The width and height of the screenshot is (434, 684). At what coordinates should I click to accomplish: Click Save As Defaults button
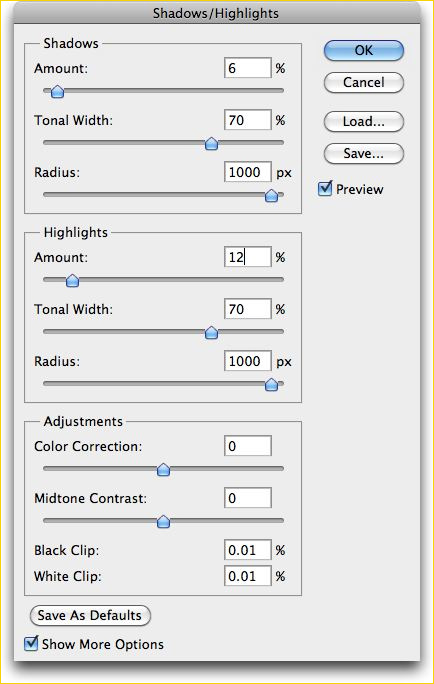[x=90, y=616]
